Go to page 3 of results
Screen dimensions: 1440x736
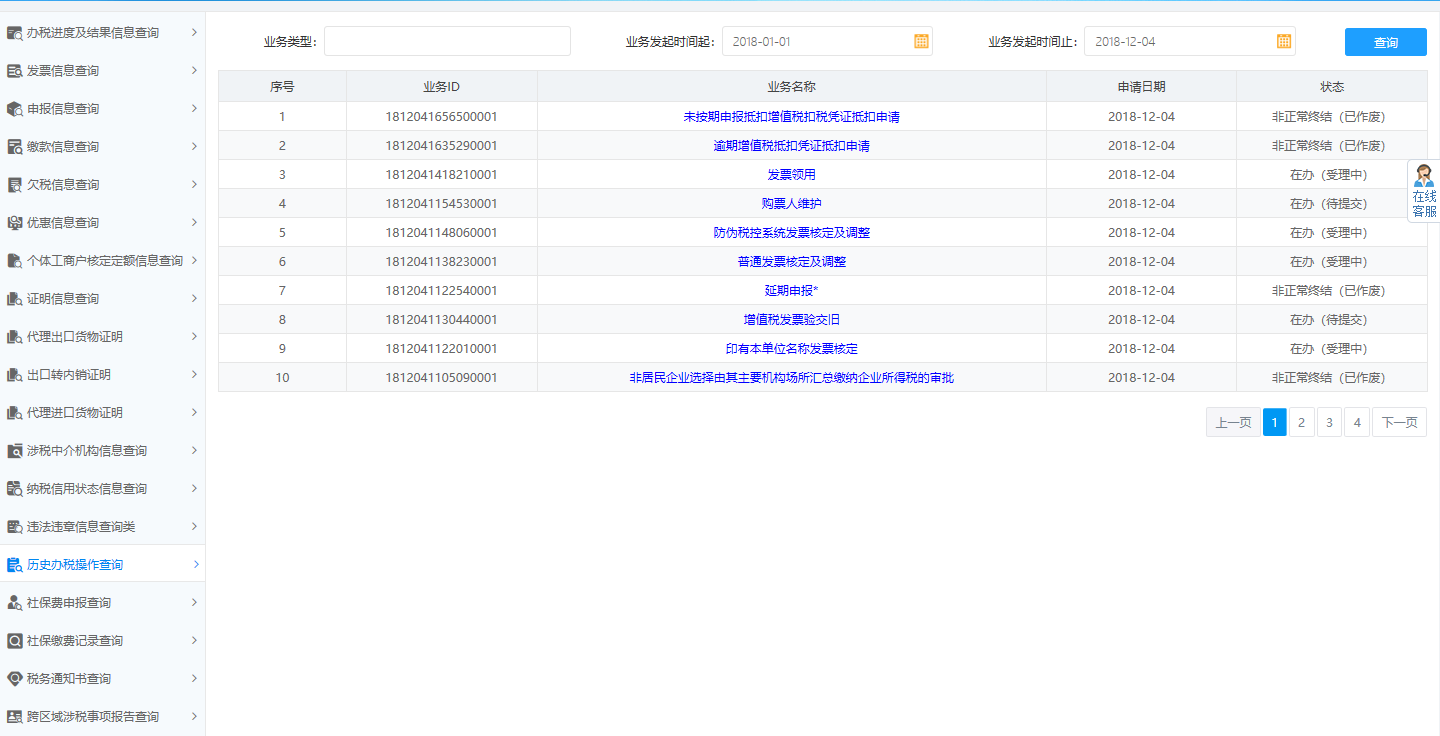pos(1329,422)
